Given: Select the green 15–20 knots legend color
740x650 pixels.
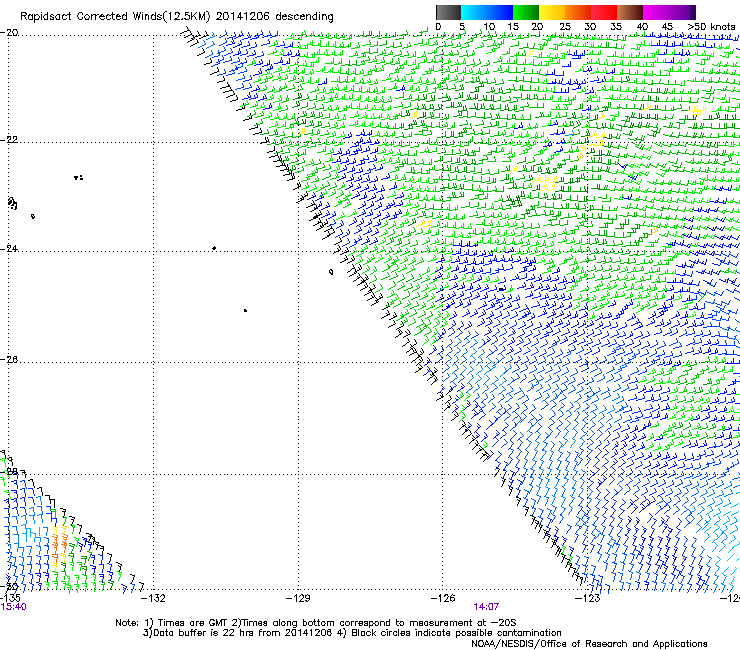Looking at the screenshot, I should click(526, 12).
